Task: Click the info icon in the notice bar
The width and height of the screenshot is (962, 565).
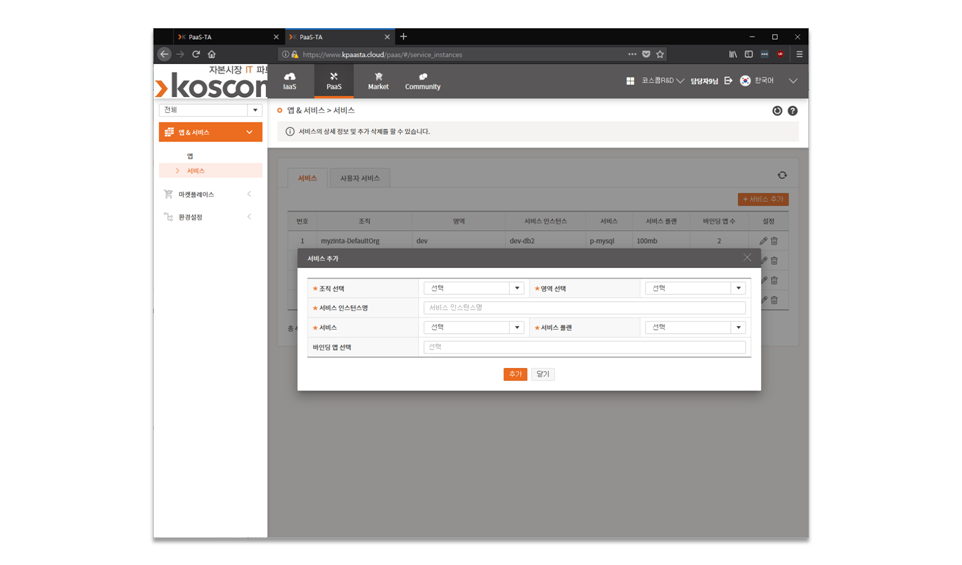Action: (290, 131)
